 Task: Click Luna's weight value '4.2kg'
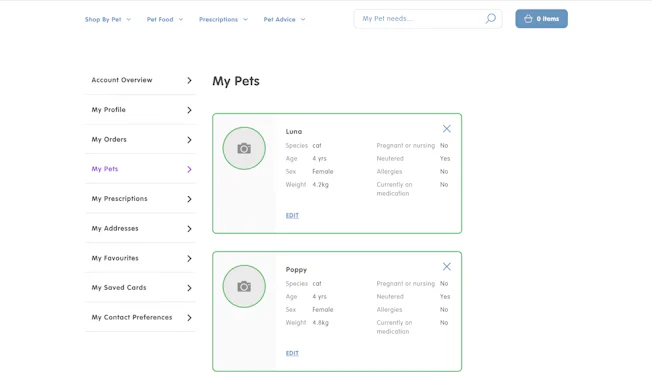(321, 185)
